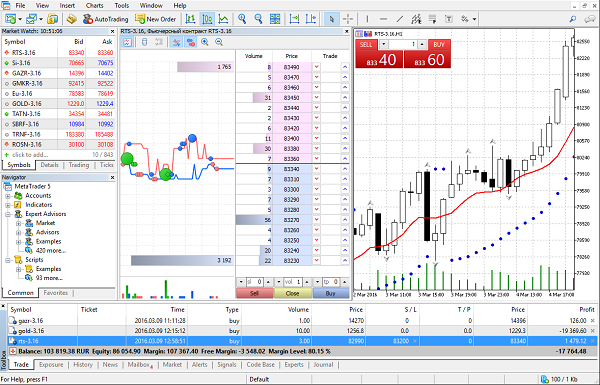Select the trendline drawing tool
Viewport: 600px width, 385px height.
click(399, 19)
